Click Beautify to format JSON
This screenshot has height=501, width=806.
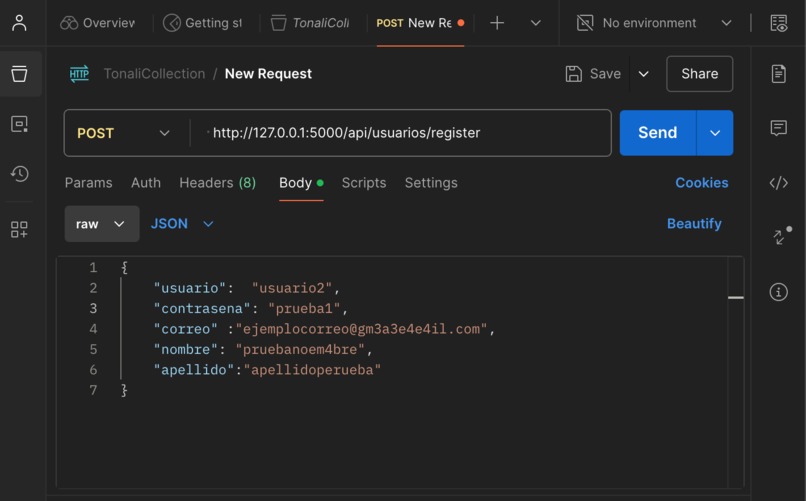(694, 224)
